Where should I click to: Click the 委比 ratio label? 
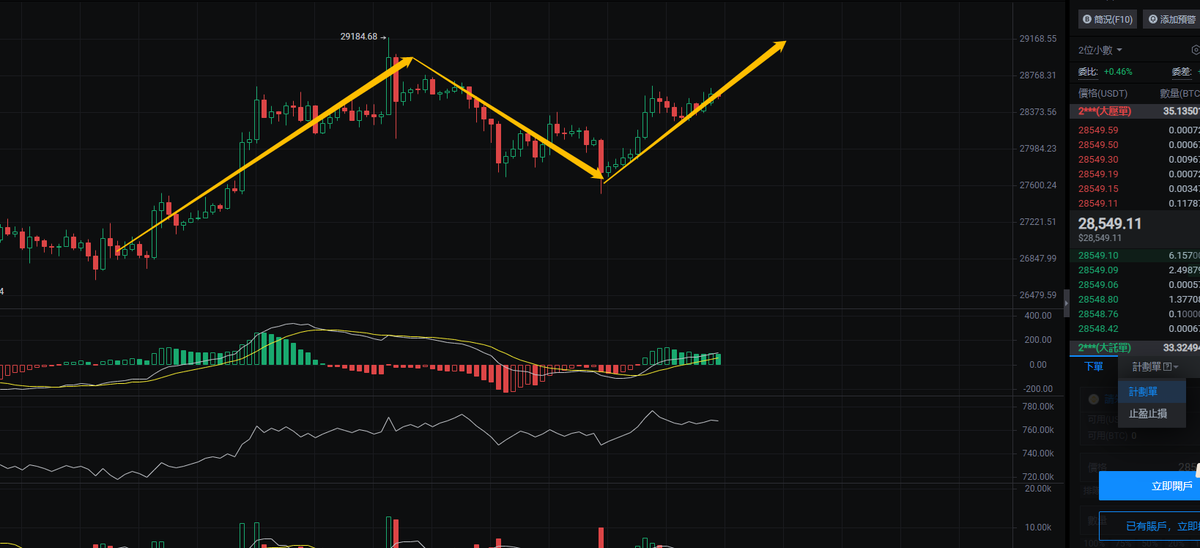click(x=1087, y=72)
